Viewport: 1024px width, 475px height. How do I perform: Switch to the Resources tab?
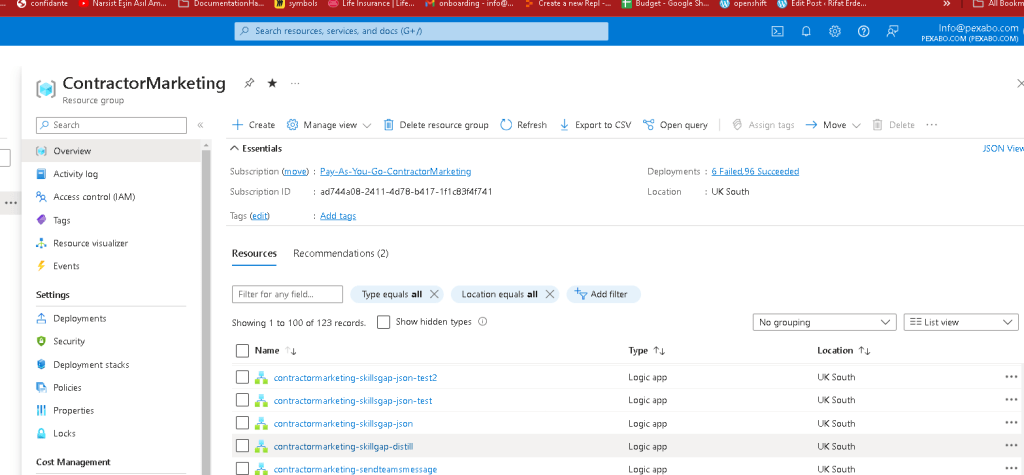[254, 254]
